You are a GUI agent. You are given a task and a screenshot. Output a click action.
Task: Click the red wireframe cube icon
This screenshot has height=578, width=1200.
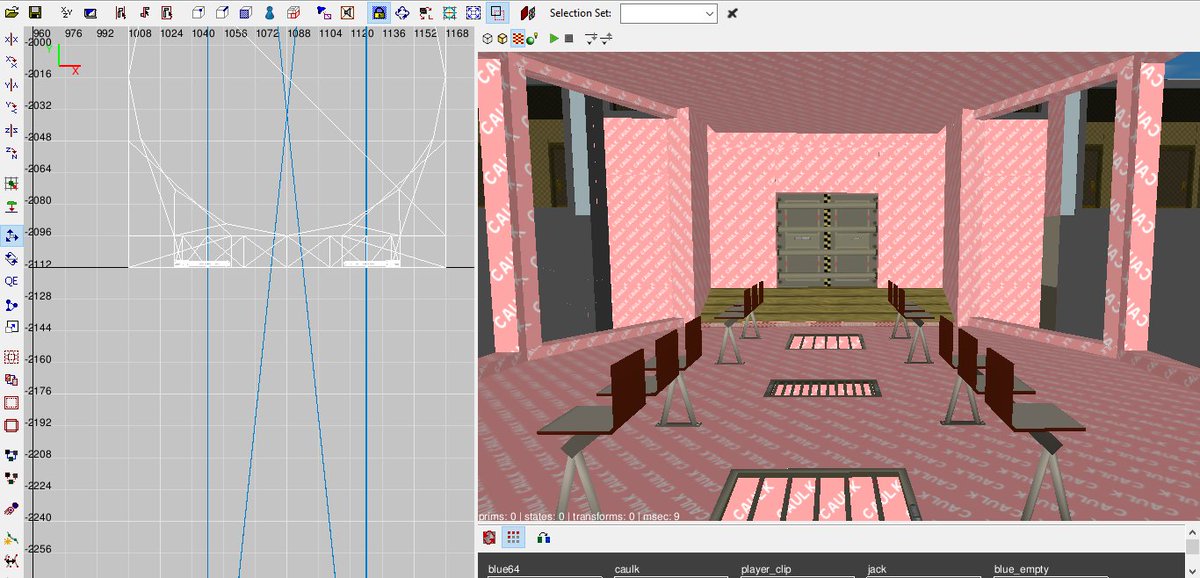tap(294, 13)
